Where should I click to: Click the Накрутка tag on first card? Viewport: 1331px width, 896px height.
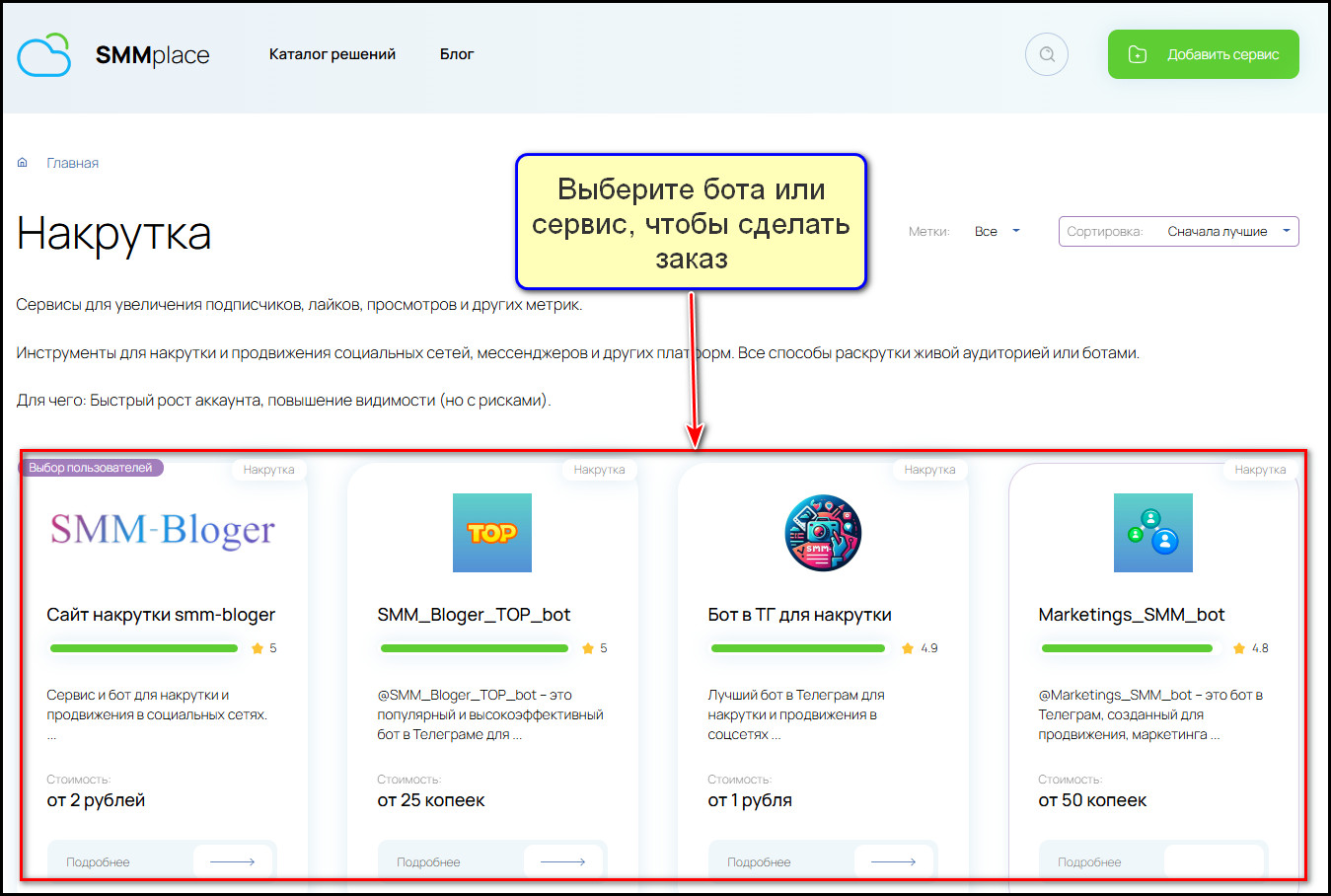(268, 470)
